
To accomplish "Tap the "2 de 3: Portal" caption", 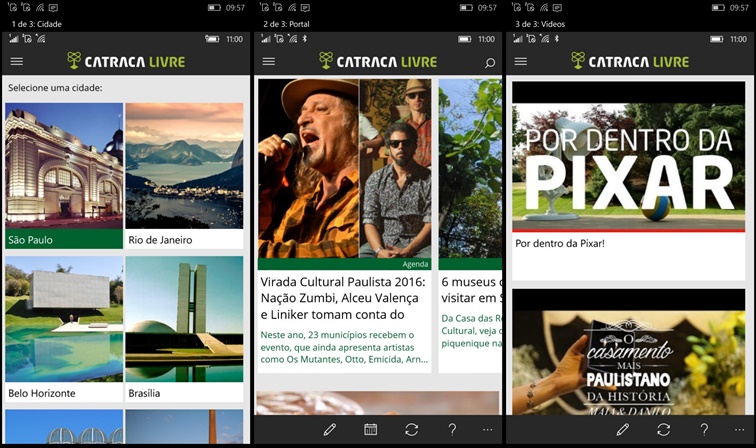I will coord(286,24).
